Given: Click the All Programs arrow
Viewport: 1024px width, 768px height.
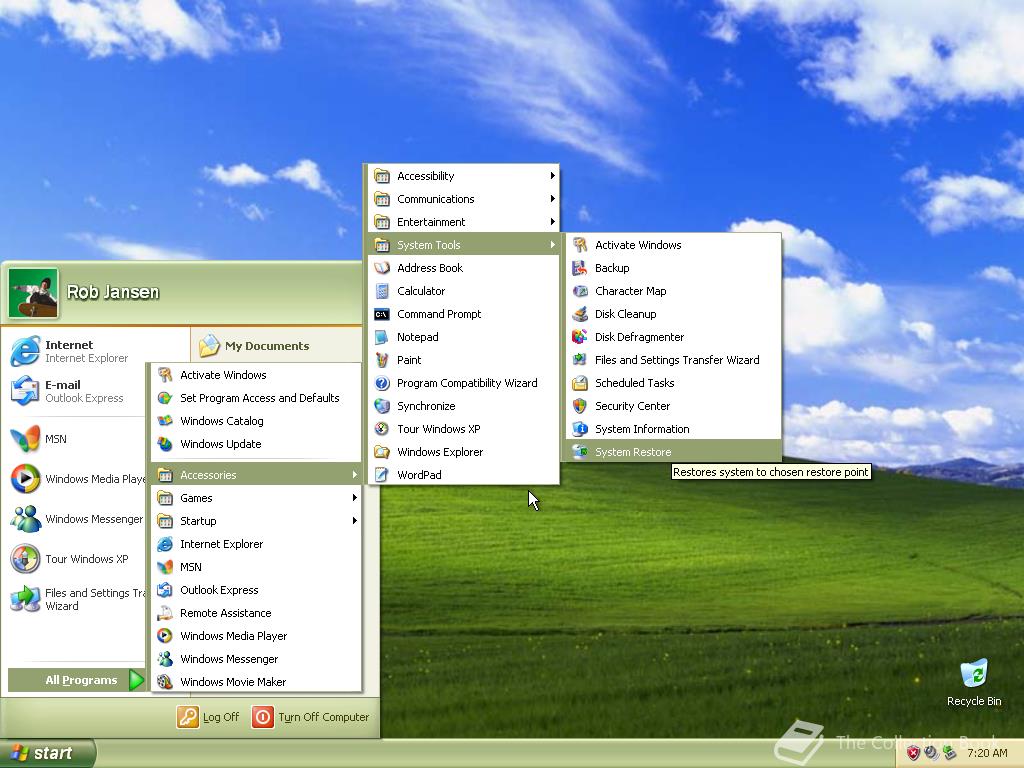Looking at the screenshot, I should click(x=136, y=680).
